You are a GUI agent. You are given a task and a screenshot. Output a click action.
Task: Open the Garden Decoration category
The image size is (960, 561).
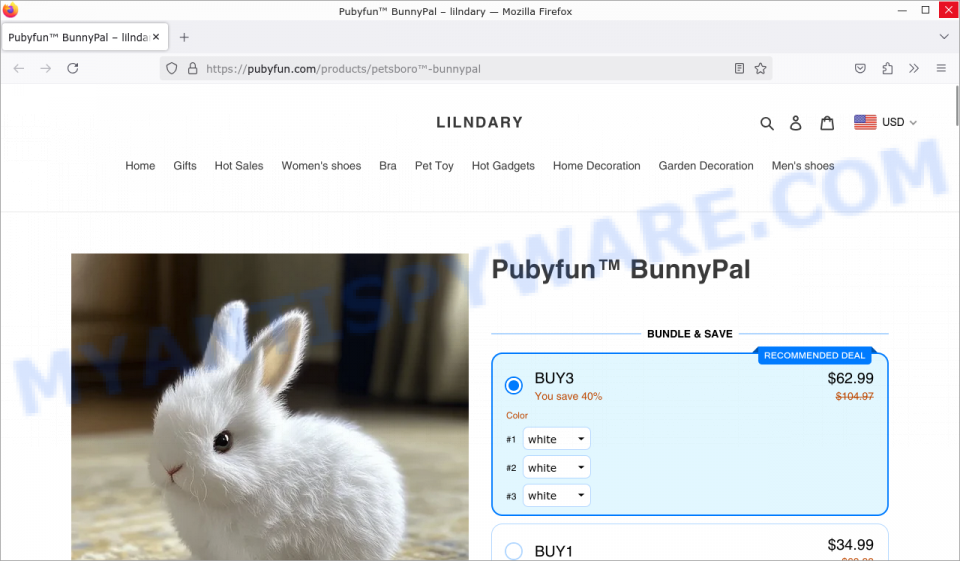(x=706, y=166)
